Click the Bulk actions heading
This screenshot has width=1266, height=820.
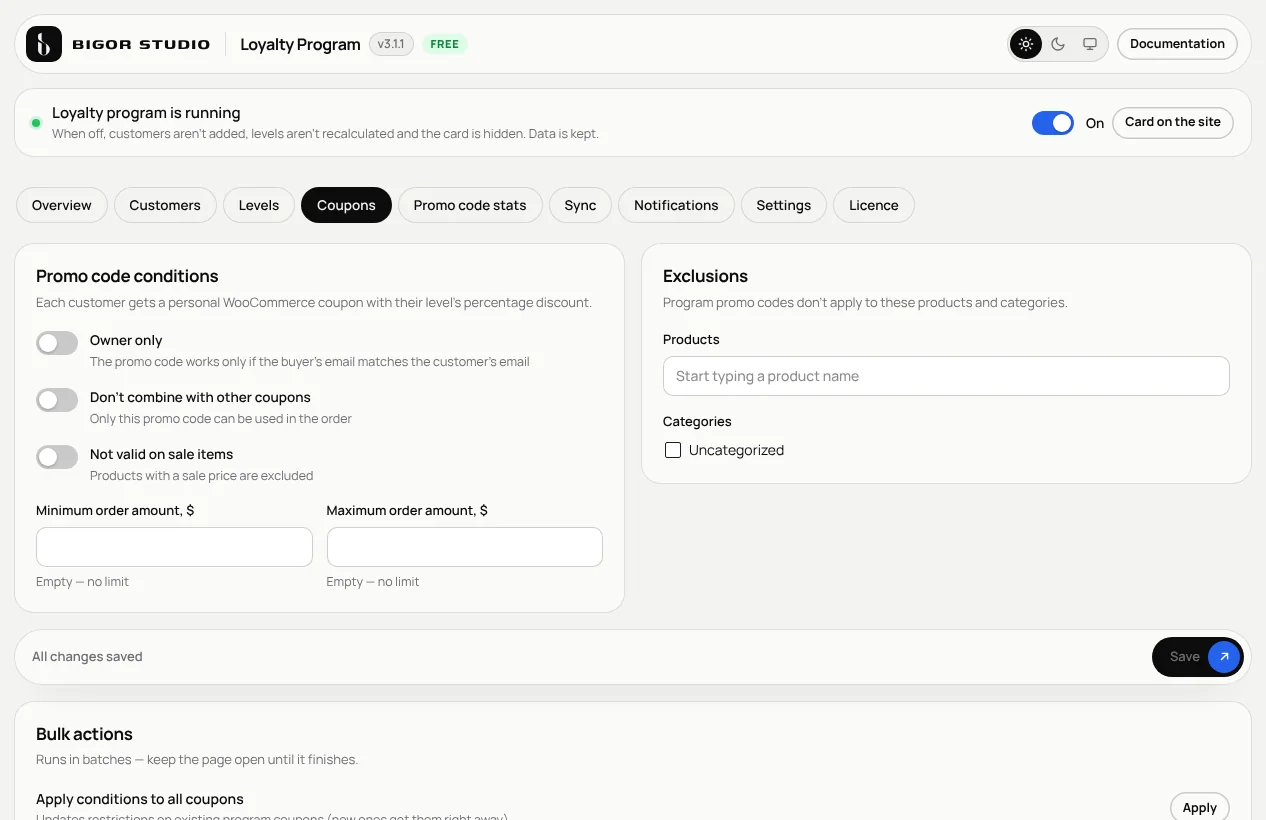(84, 734)
